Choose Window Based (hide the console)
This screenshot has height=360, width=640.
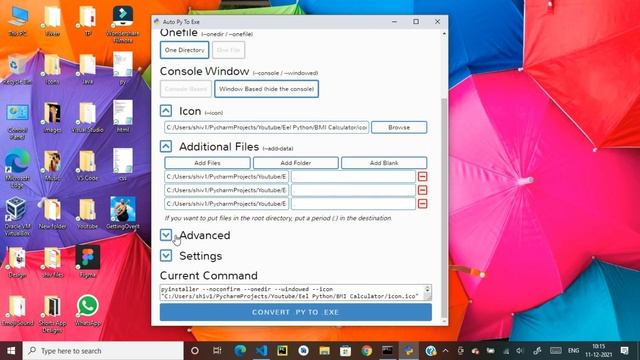(267, 89)
